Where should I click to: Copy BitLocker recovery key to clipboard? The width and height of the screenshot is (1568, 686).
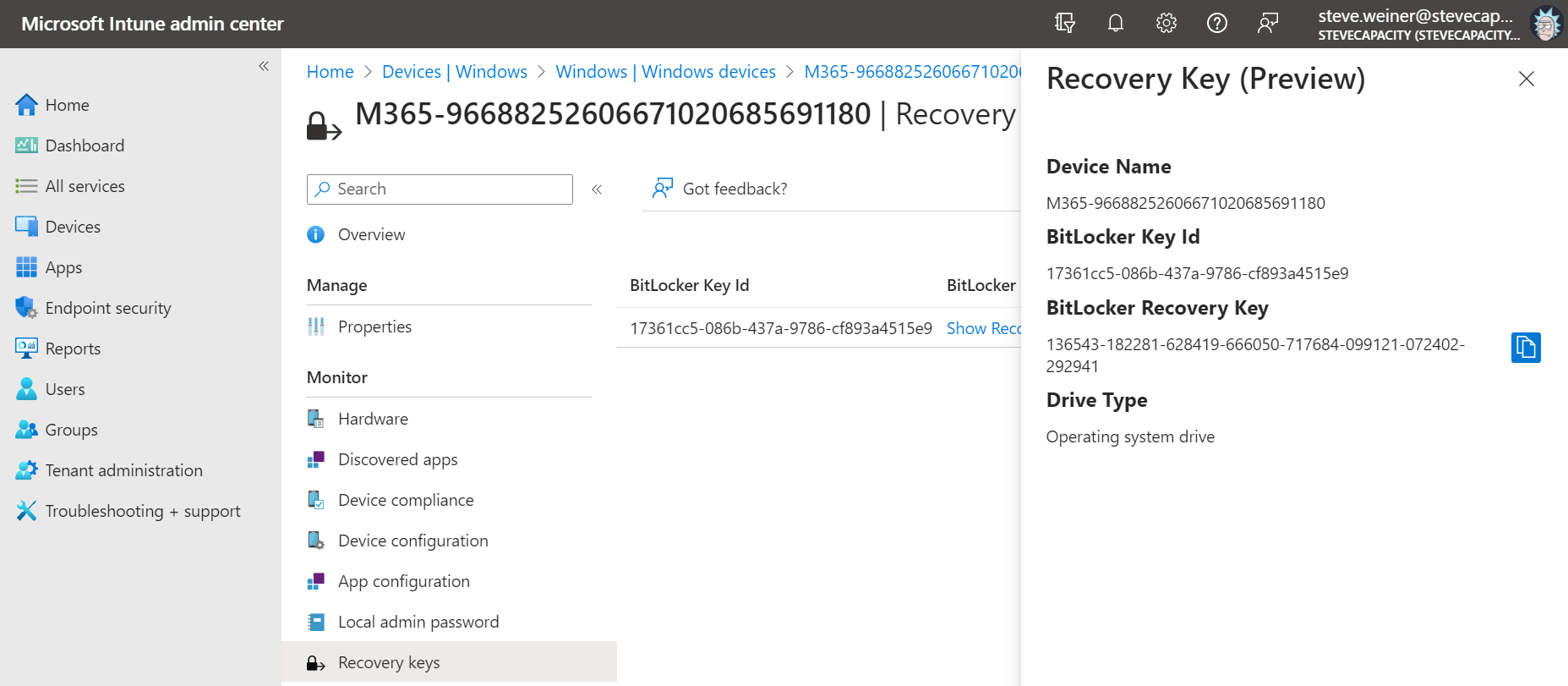click(1526, 348)
